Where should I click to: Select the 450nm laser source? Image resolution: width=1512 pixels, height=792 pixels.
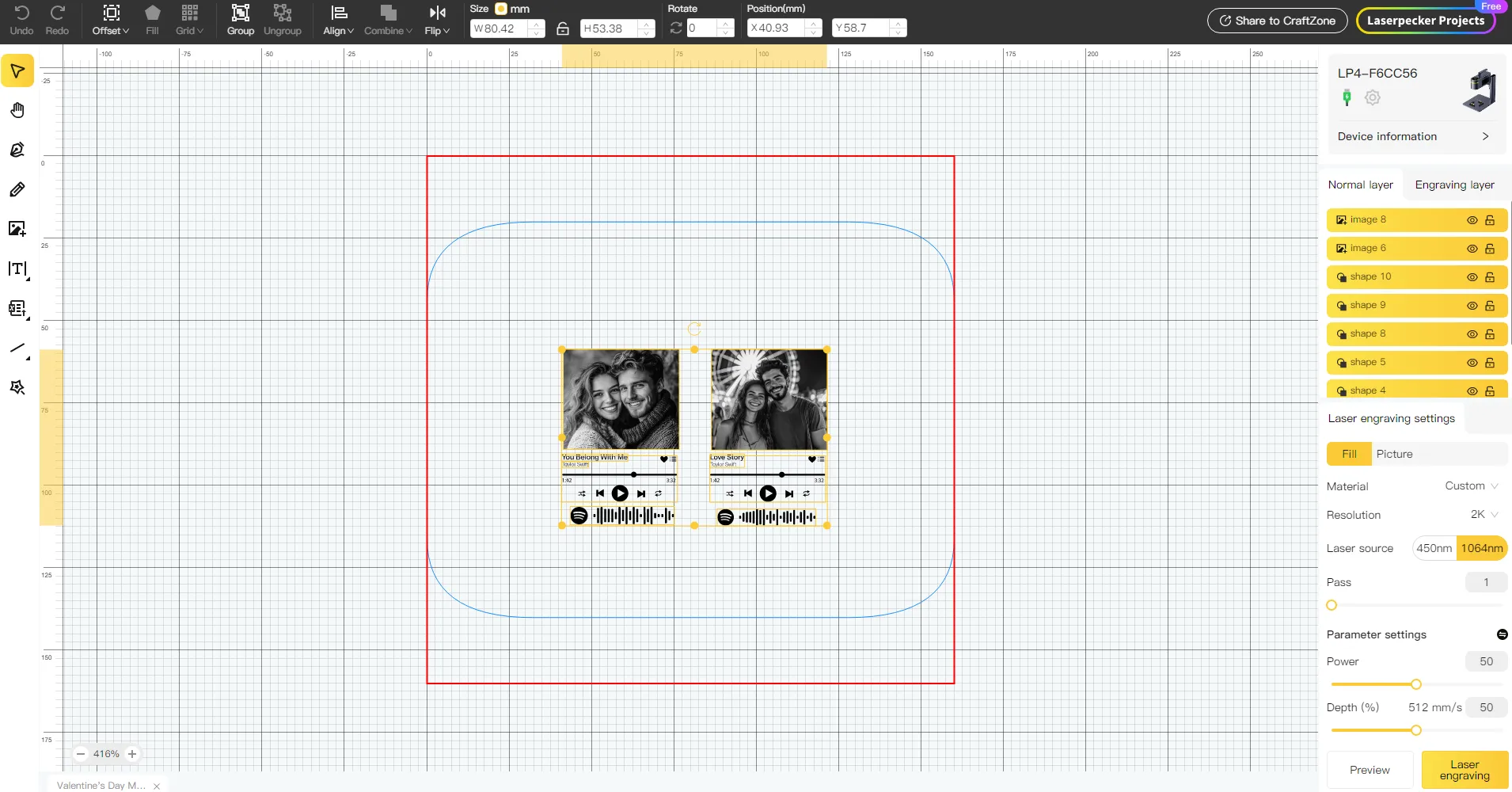coord(1434,548)
